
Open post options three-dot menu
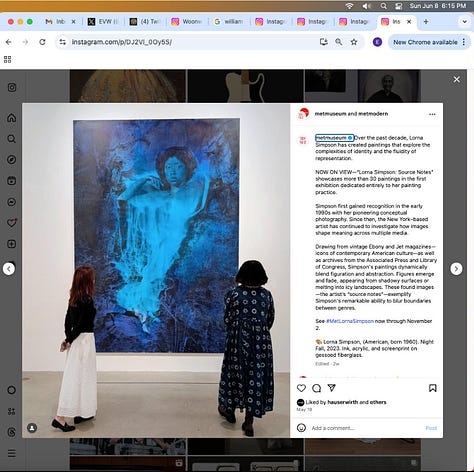tap(432, 114)
